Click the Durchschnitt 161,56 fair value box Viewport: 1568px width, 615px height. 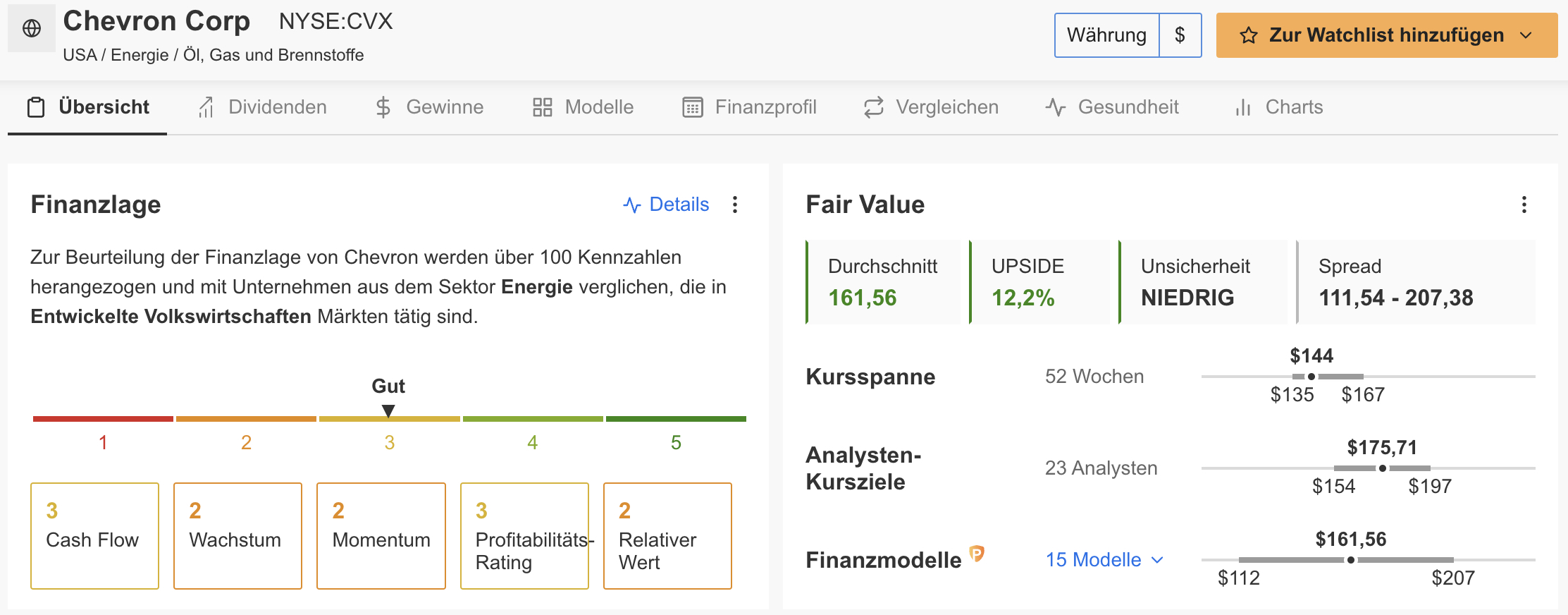(883, 282)
